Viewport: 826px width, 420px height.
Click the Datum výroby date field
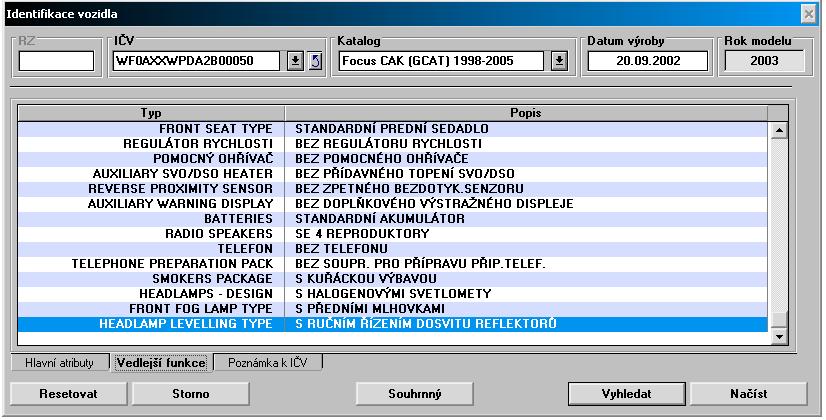coord(648,61)
